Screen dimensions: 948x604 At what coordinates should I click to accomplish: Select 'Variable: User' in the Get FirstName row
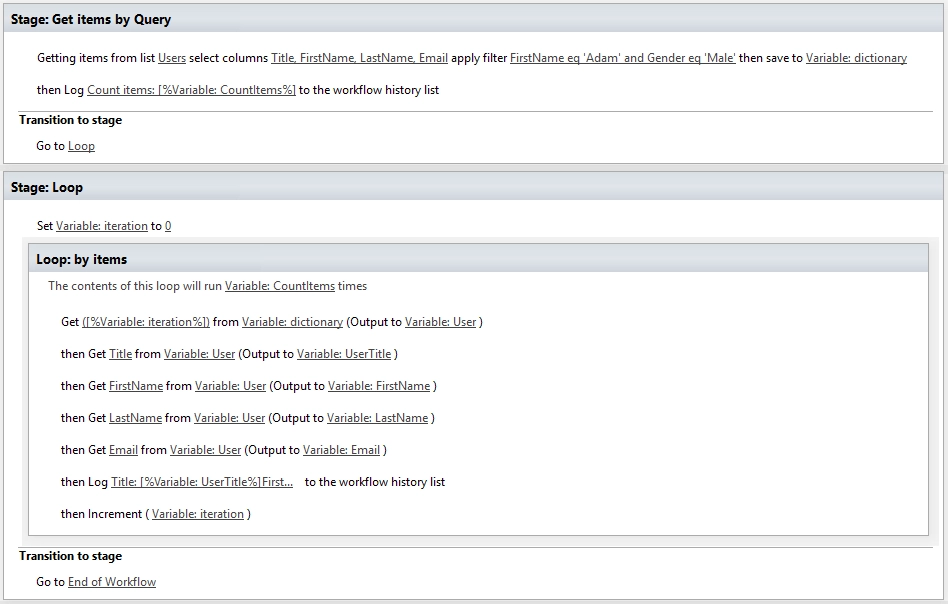[x=230, y=386]
